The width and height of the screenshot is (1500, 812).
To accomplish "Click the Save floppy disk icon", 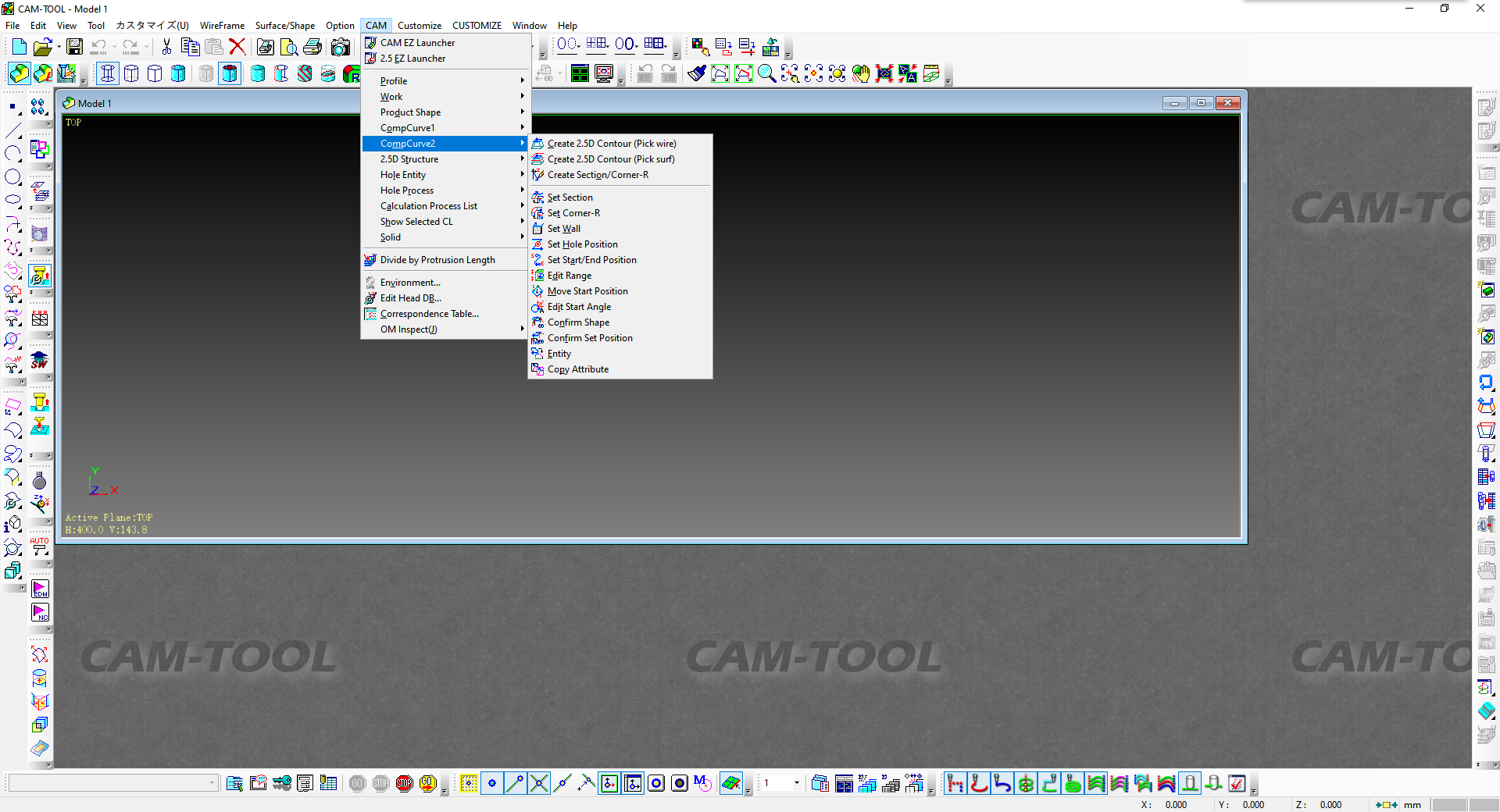I will click(x=74, y=47).
